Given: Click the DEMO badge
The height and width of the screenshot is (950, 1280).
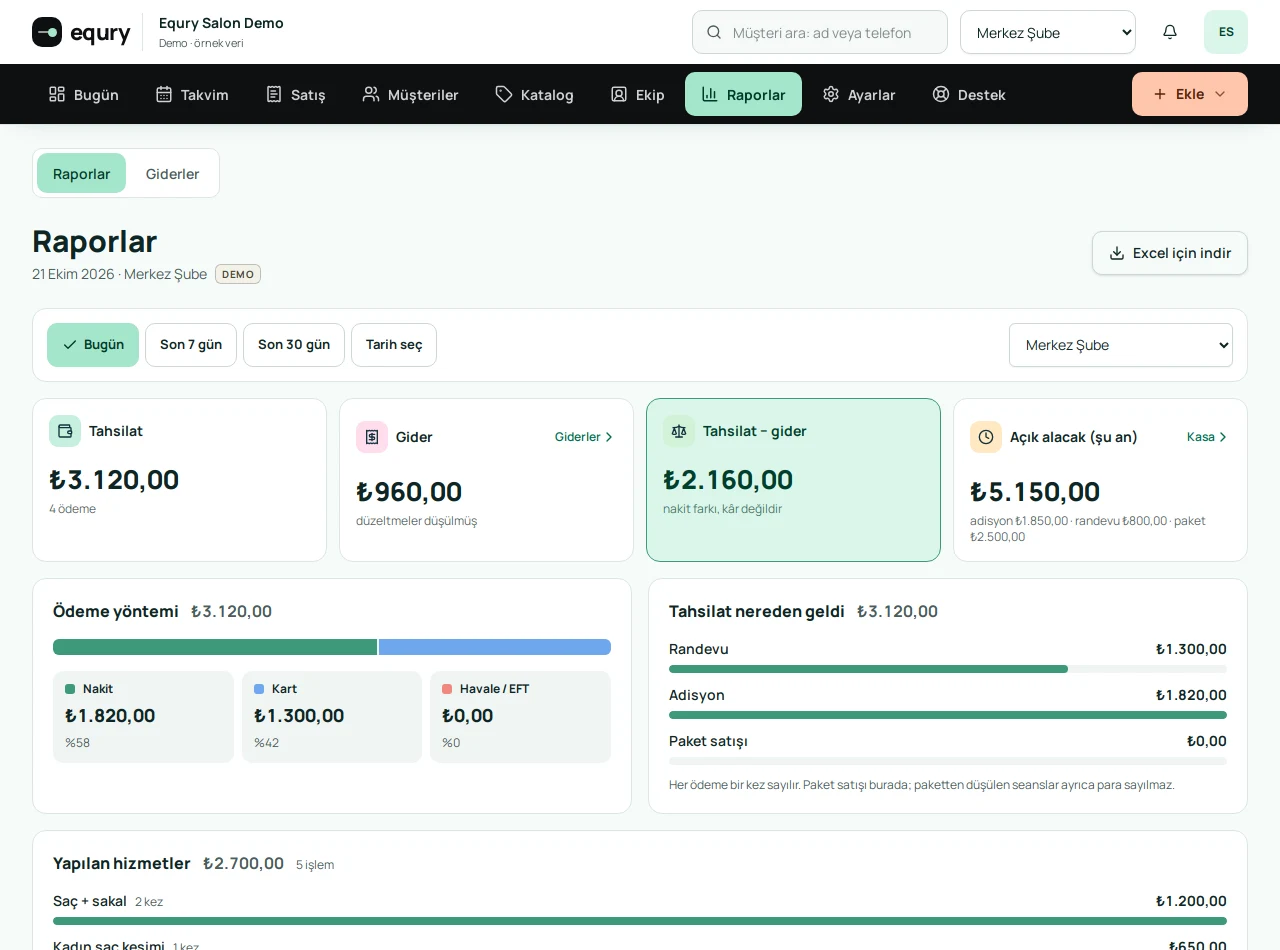Looking at the screenshot, I should click(238, 274).
